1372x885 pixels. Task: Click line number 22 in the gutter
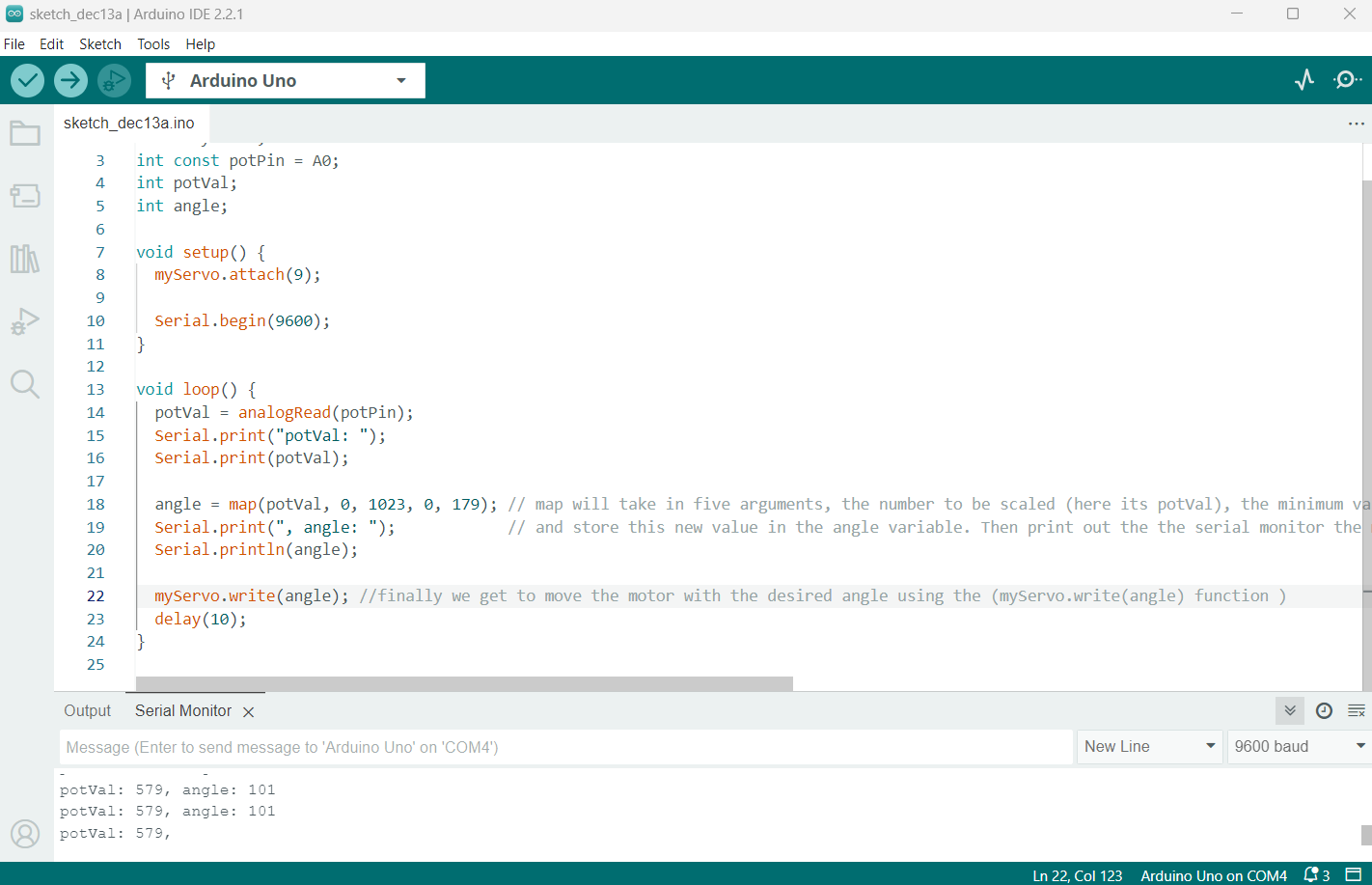(96, 596)
